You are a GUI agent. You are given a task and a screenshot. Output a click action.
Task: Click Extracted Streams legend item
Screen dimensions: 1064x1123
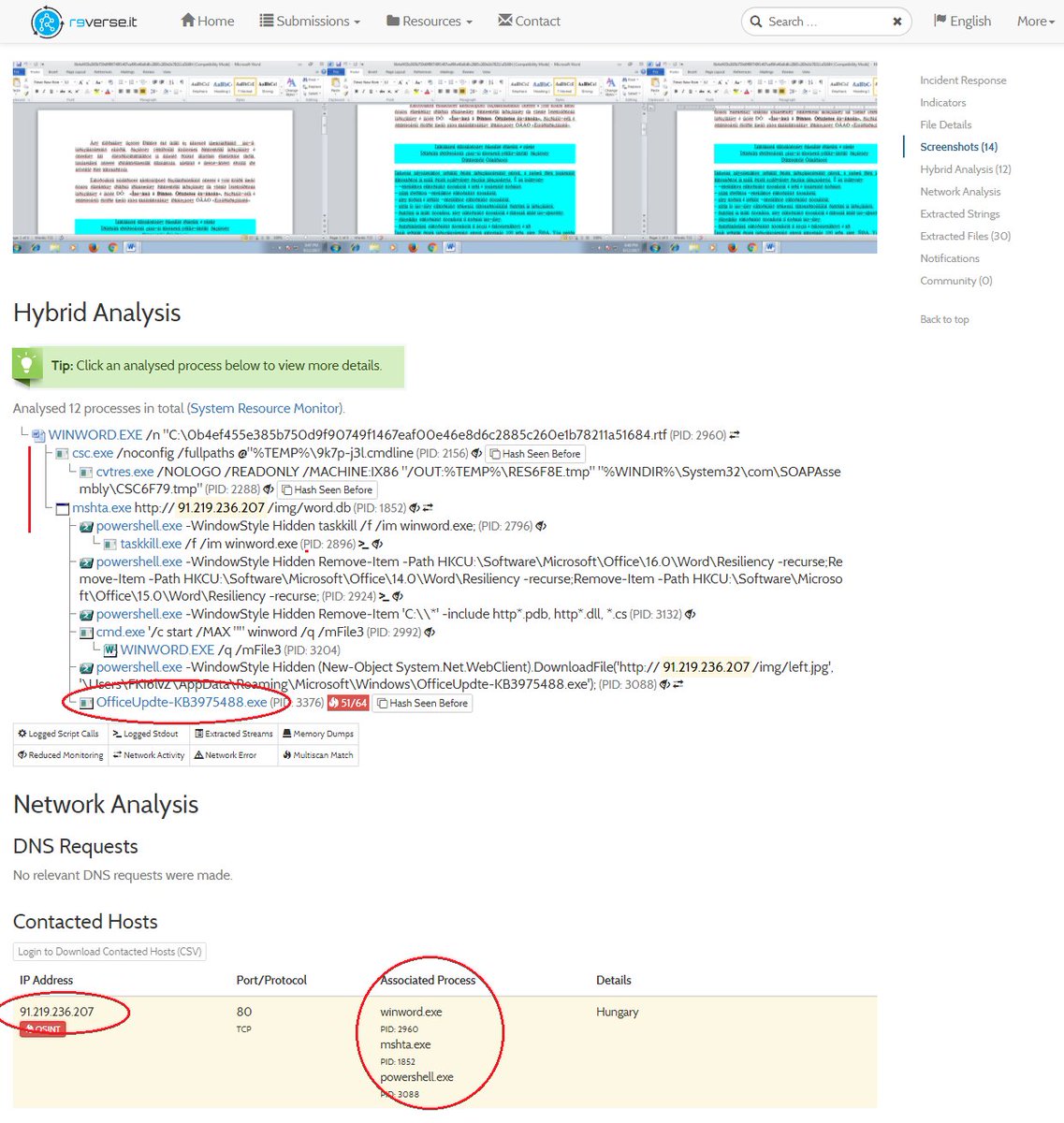pyautogui.click(x=234, y=734)
